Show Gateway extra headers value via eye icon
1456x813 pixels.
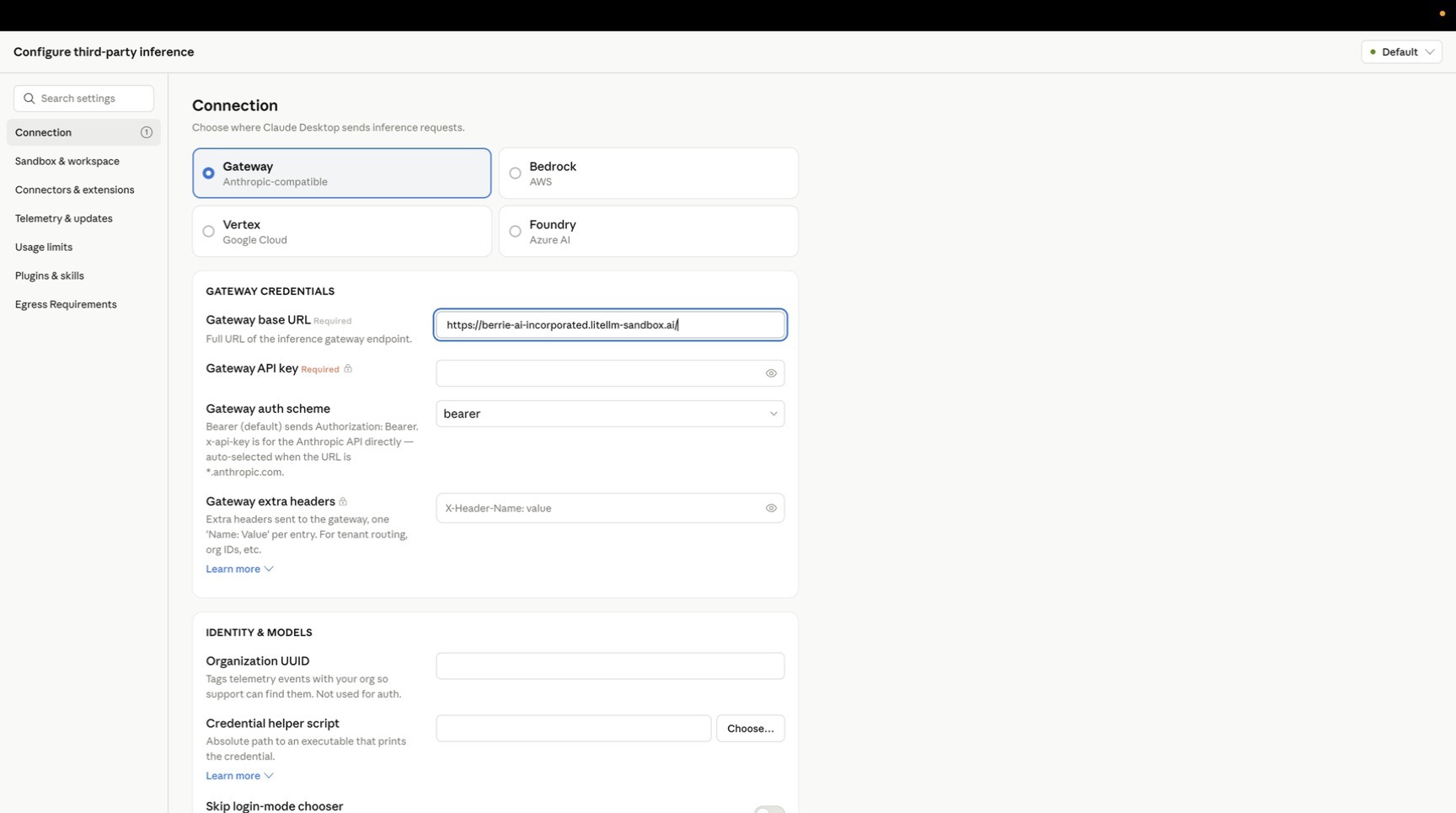coord(771,508)
